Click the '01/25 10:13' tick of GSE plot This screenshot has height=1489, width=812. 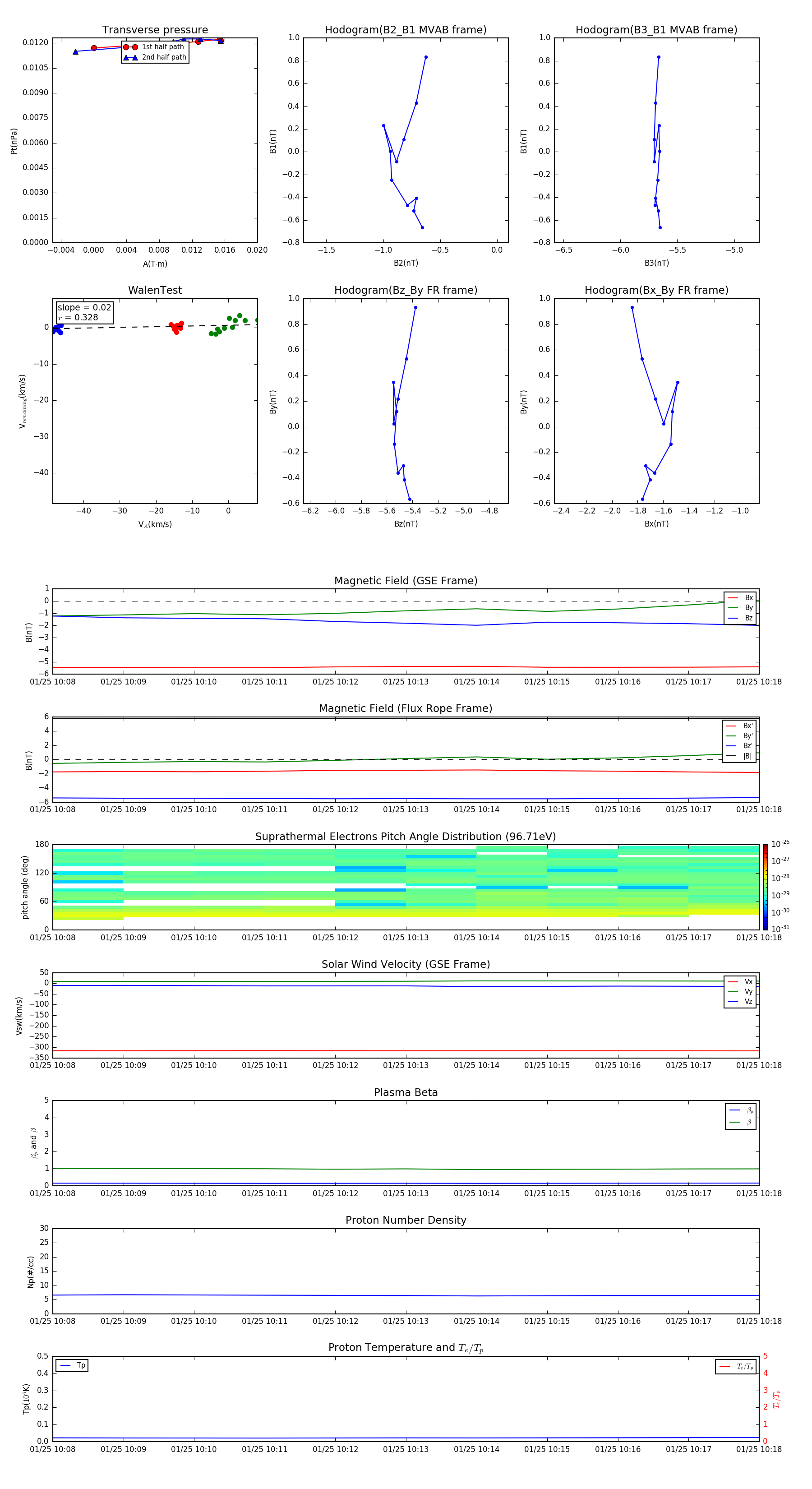pyautogui.click(x=406, y=682)
